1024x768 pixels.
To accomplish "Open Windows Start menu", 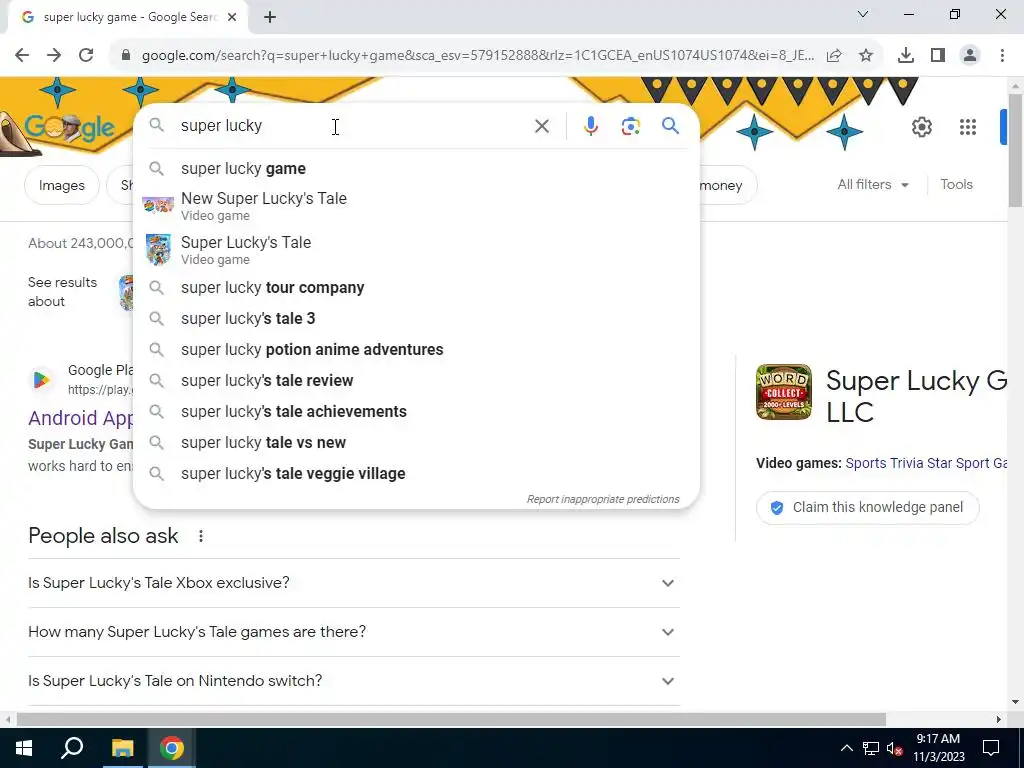I will (x=24, y=748).
